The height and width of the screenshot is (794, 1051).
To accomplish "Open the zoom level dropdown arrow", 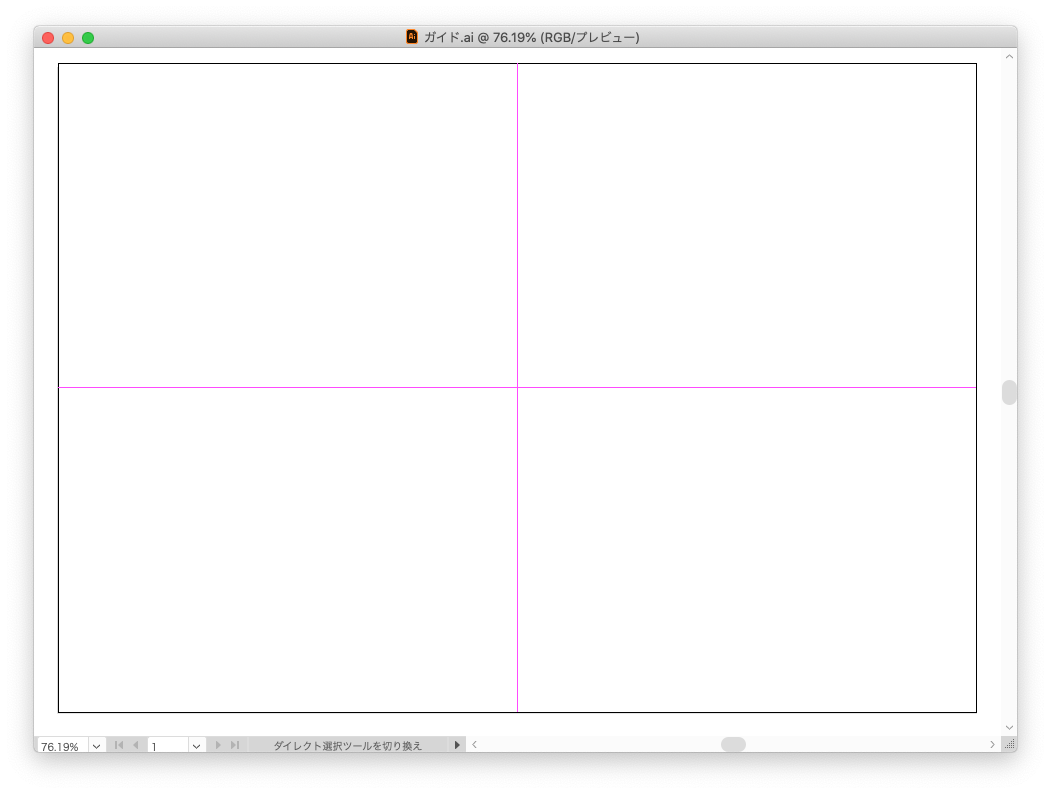I will point(97,746).
